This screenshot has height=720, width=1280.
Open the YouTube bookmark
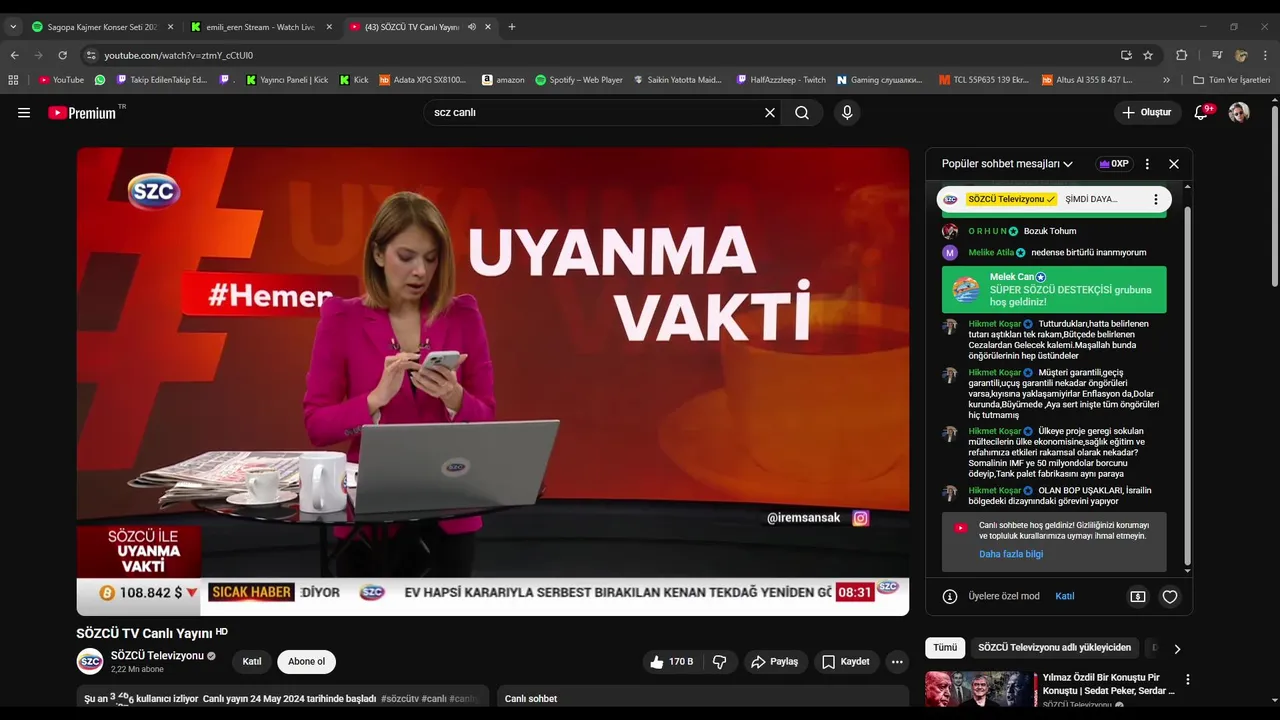tap(61, 80)
